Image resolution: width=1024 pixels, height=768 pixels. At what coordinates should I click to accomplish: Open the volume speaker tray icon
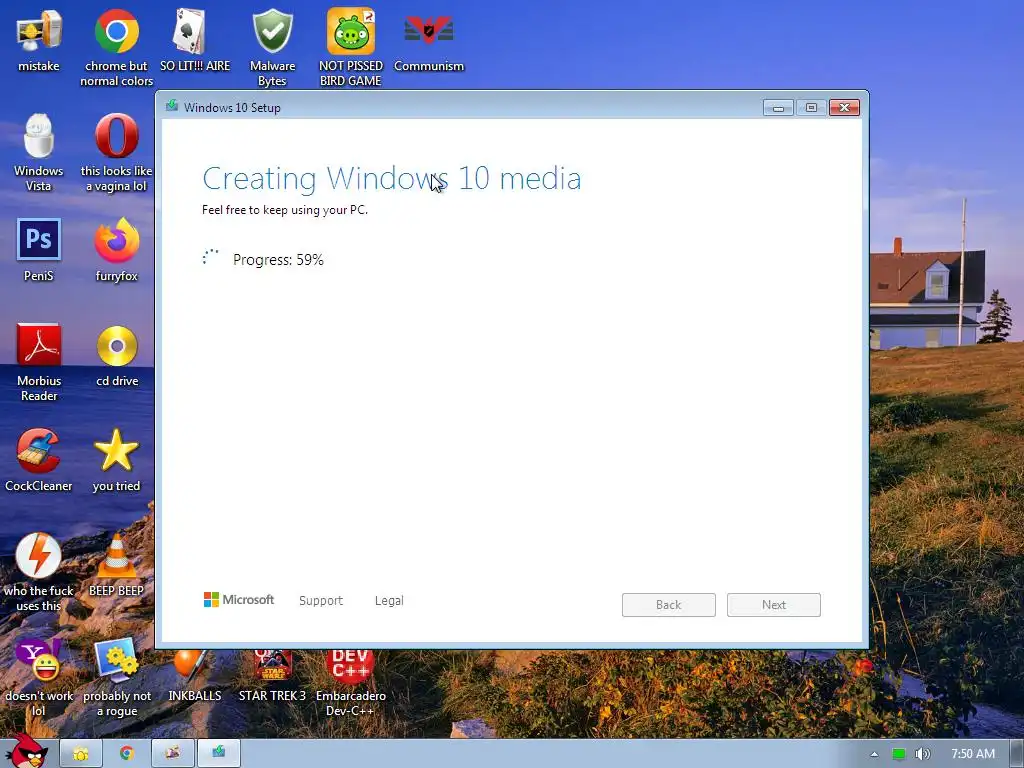coord(922,754)
